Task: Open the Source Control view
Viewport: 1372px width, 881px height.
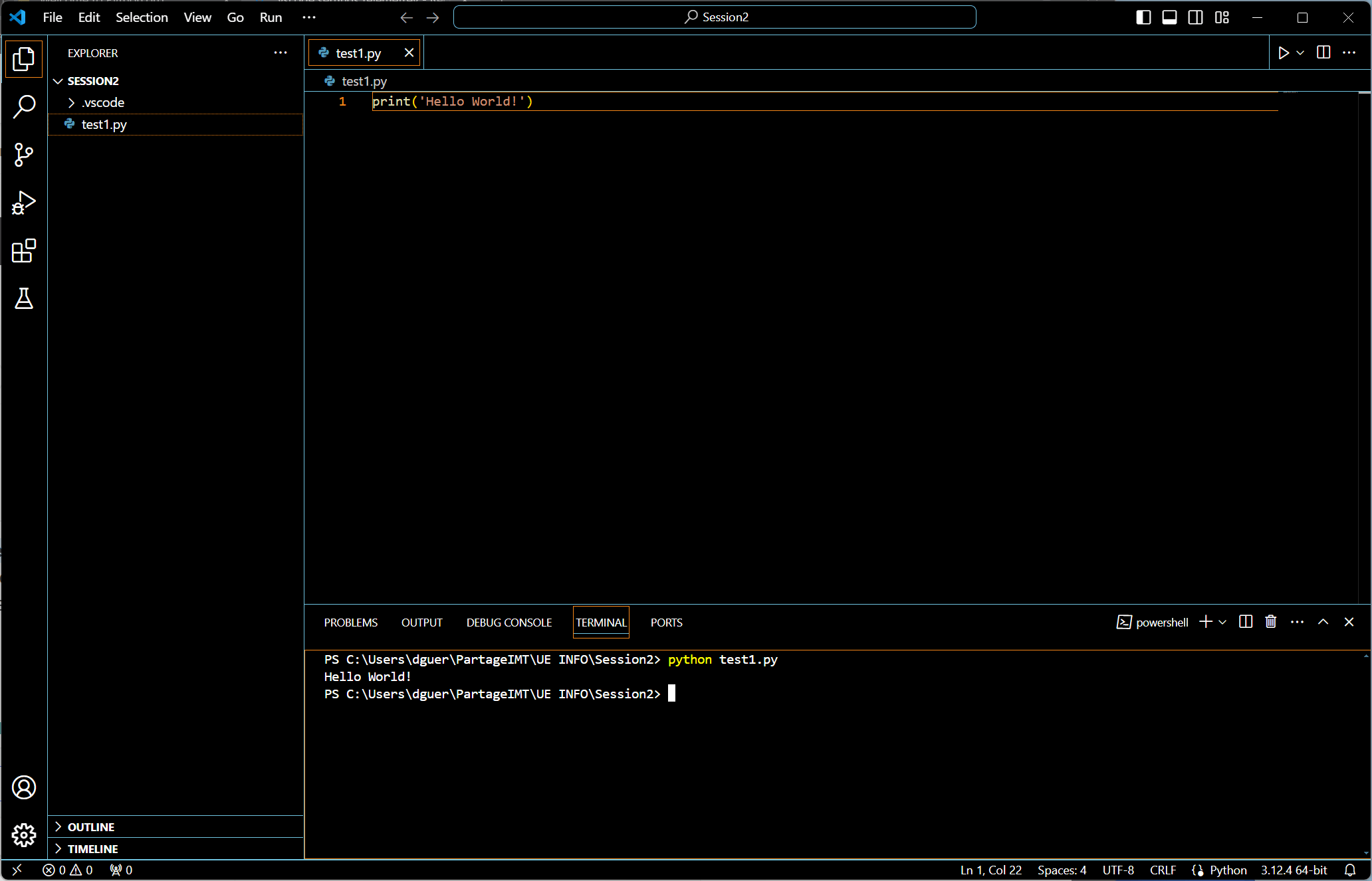Action: point(24,155)
